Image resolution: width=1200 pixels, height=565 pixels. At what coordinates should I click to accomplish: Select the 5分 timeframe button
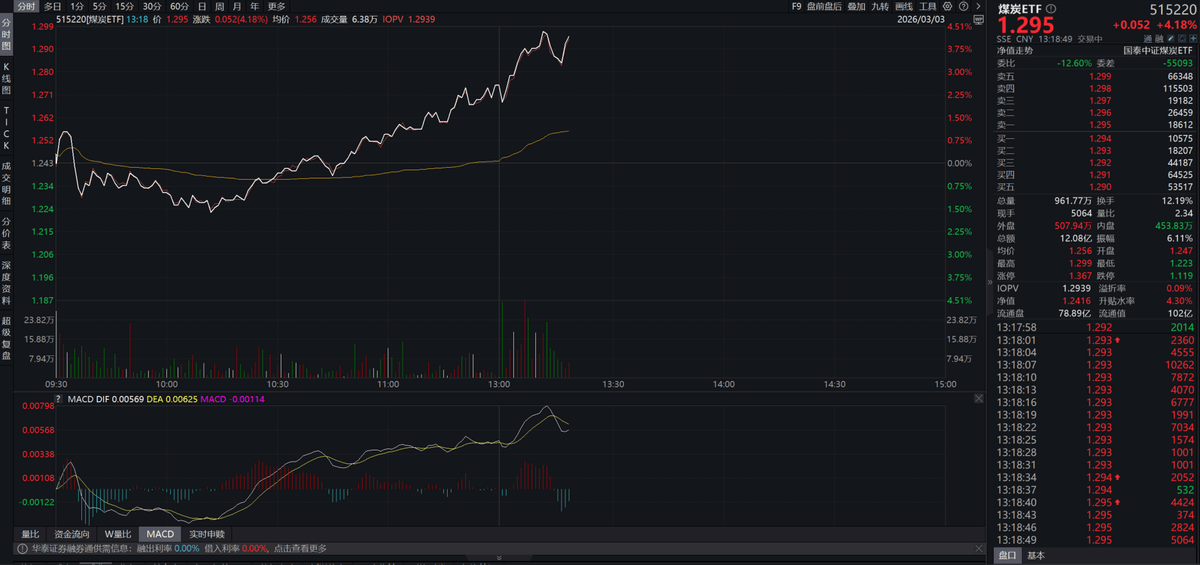point(100,6)
